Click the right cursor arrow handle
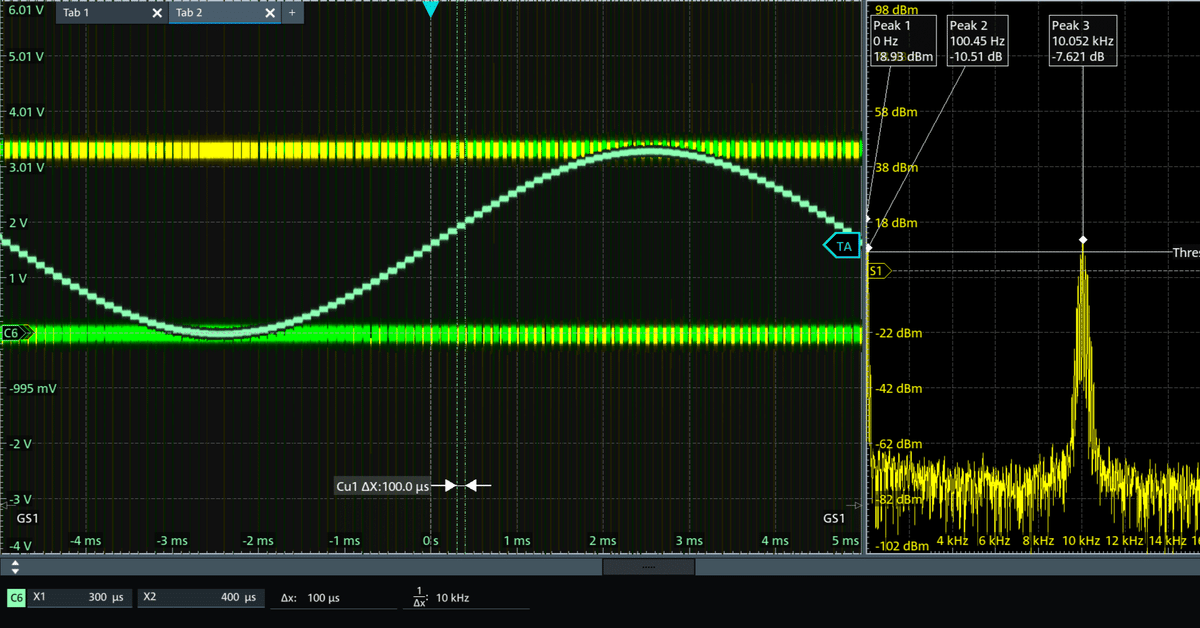Image resolution: width=1200 pixels, height=628 pixels. point(480,485)
